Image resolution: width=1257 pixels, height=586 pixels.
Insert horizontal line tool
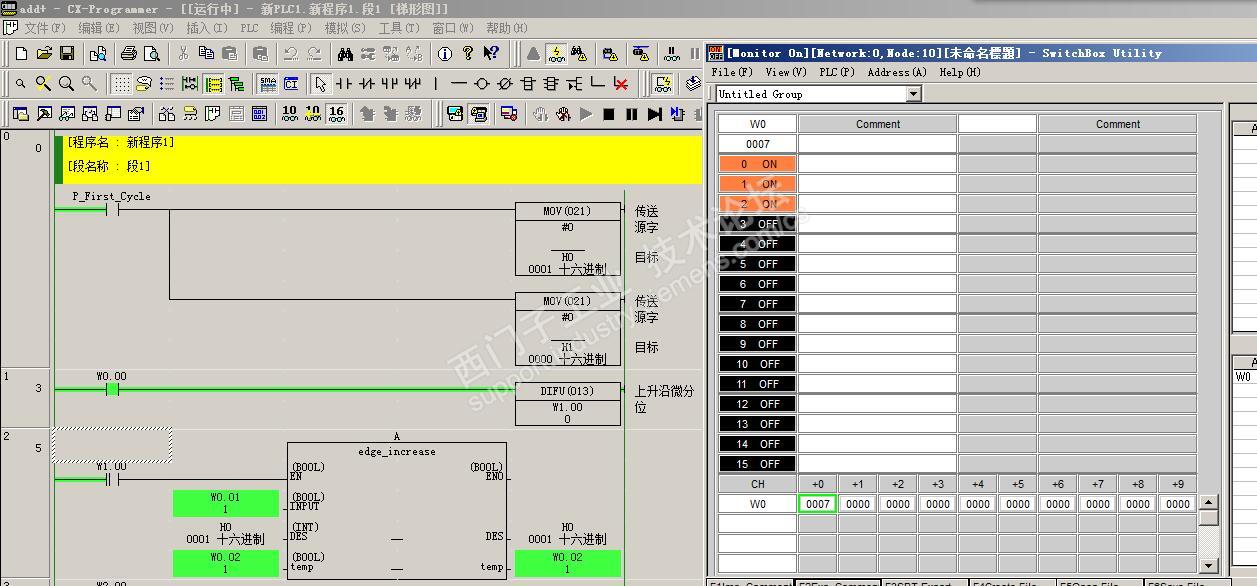tap(459, 84)
